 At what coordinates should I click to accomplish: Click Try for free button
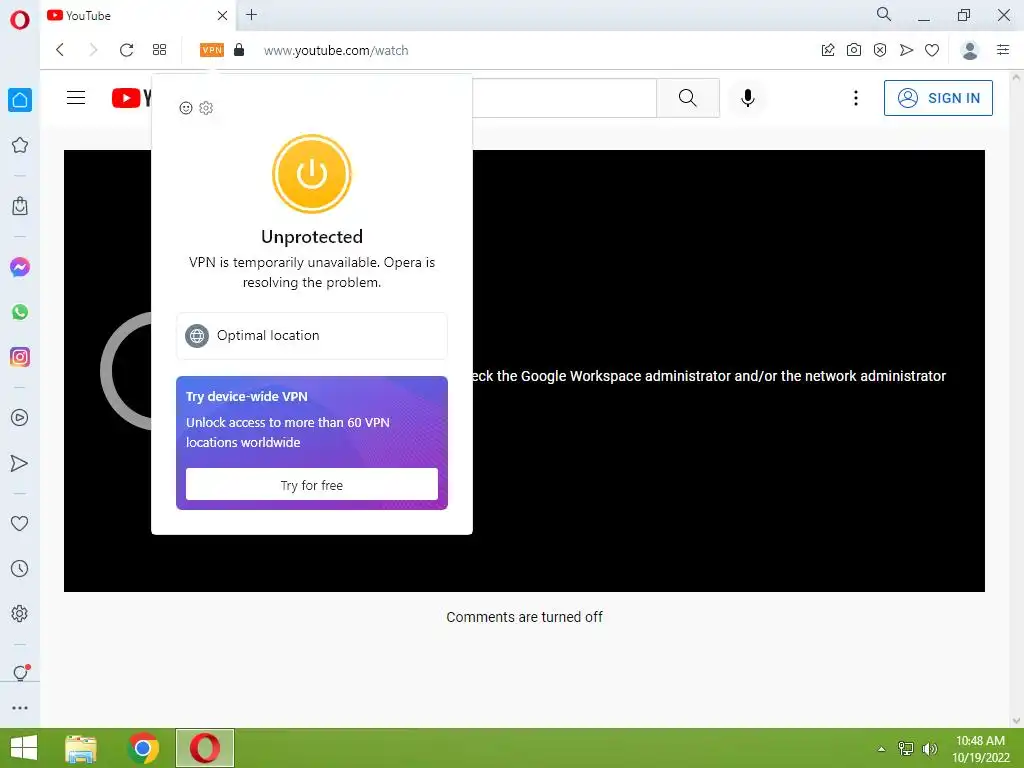[x=312, y=485]
